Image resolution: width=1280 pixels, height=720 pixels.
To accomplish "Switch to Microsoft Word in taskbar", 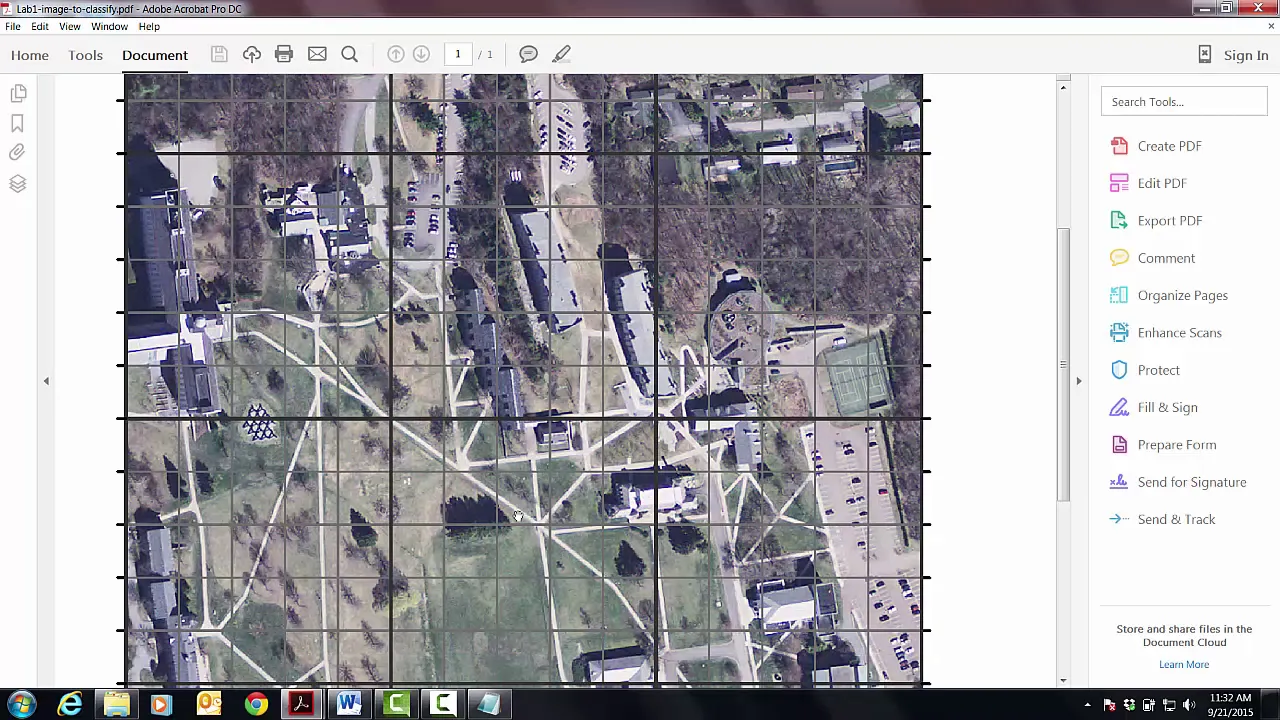I will (x=349, y=705).
